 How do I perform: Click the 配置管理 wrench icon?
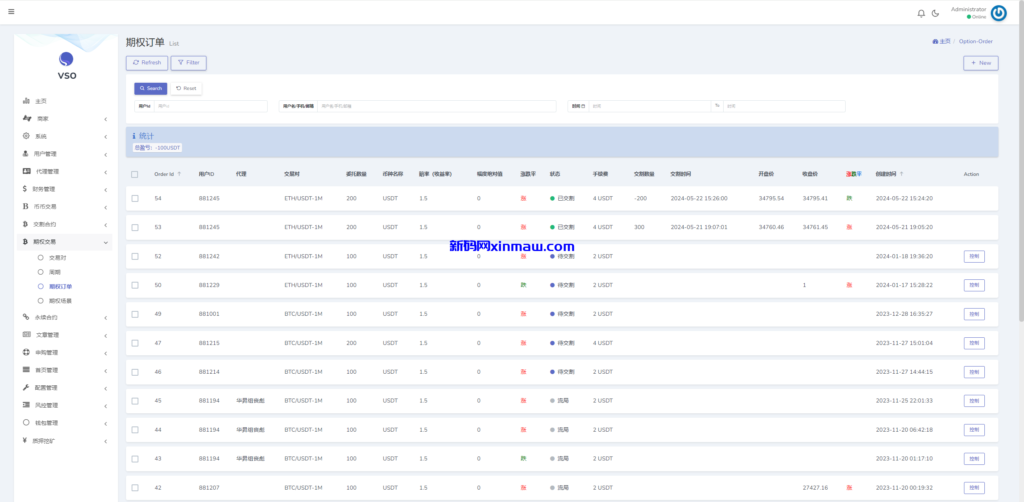point(25,388)
